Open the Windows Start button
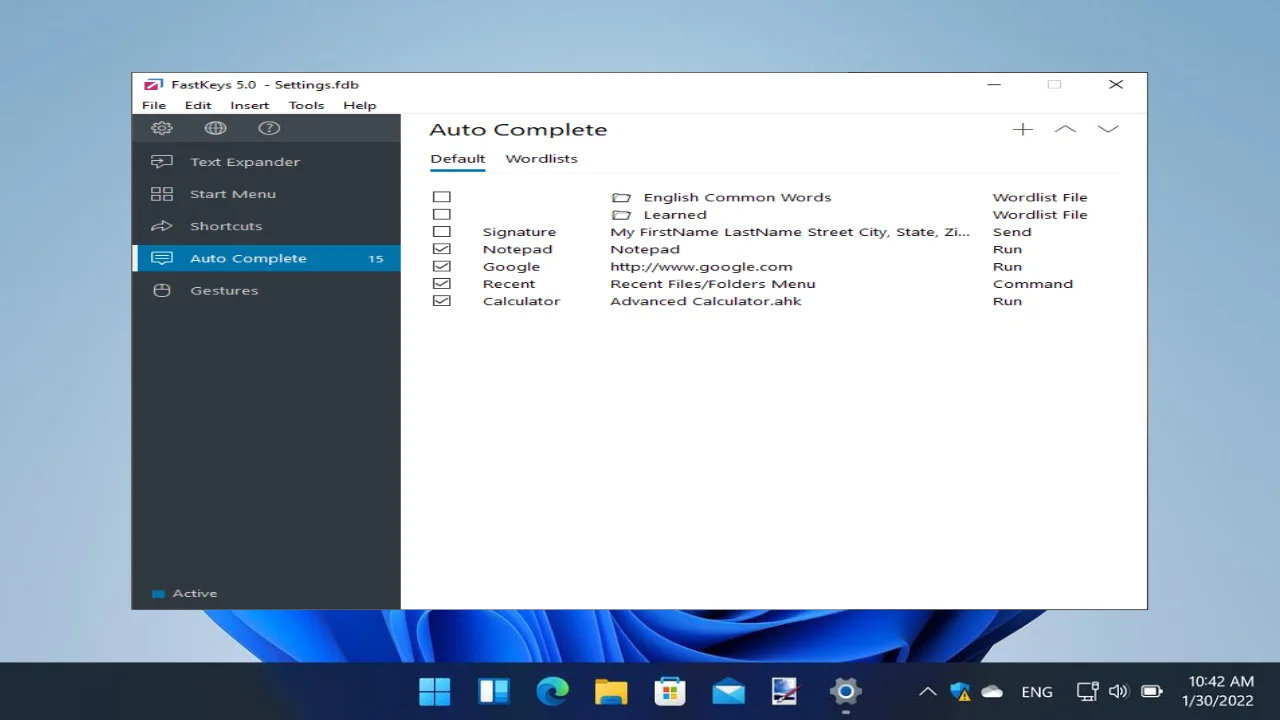 [435, 691]
